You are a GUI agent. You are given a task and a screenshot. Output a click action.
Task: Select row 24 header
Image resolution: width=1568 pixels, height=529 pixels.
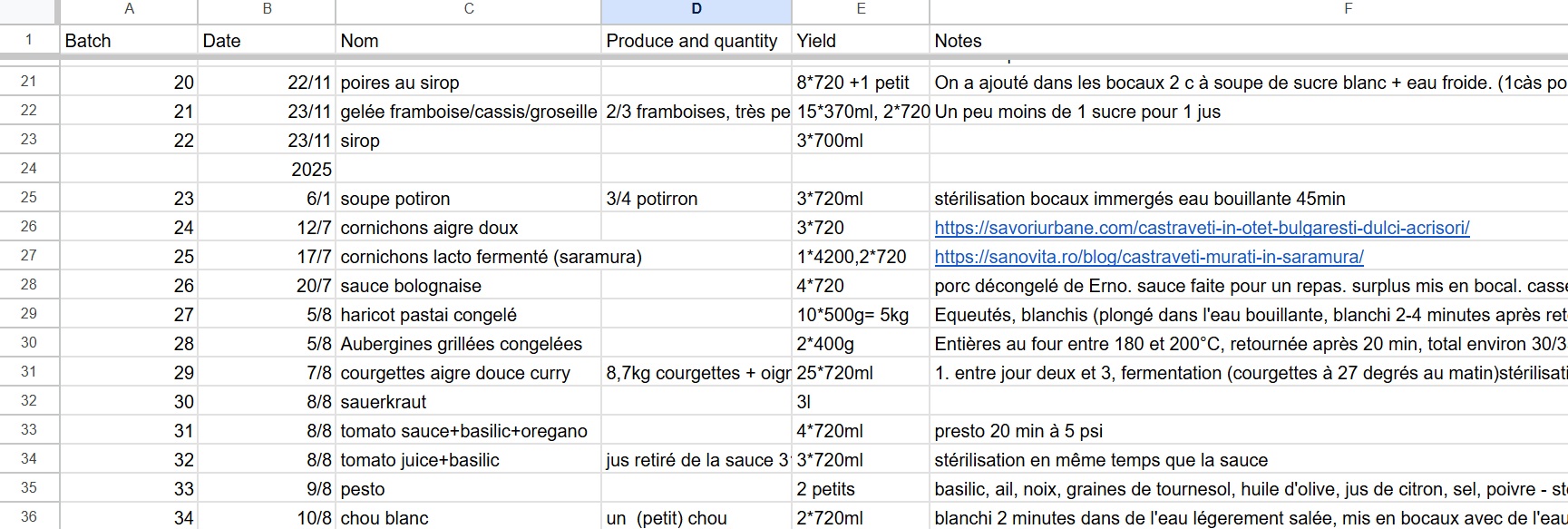pyautogui.click(x=29, y=169)
